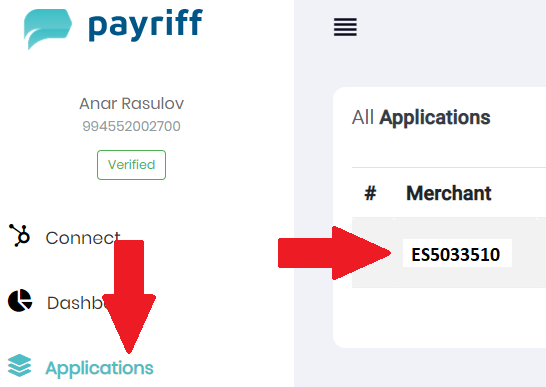Click the All Applications heading
The width and height of the screenshot is (546, 387).
[x=421, y=117]
